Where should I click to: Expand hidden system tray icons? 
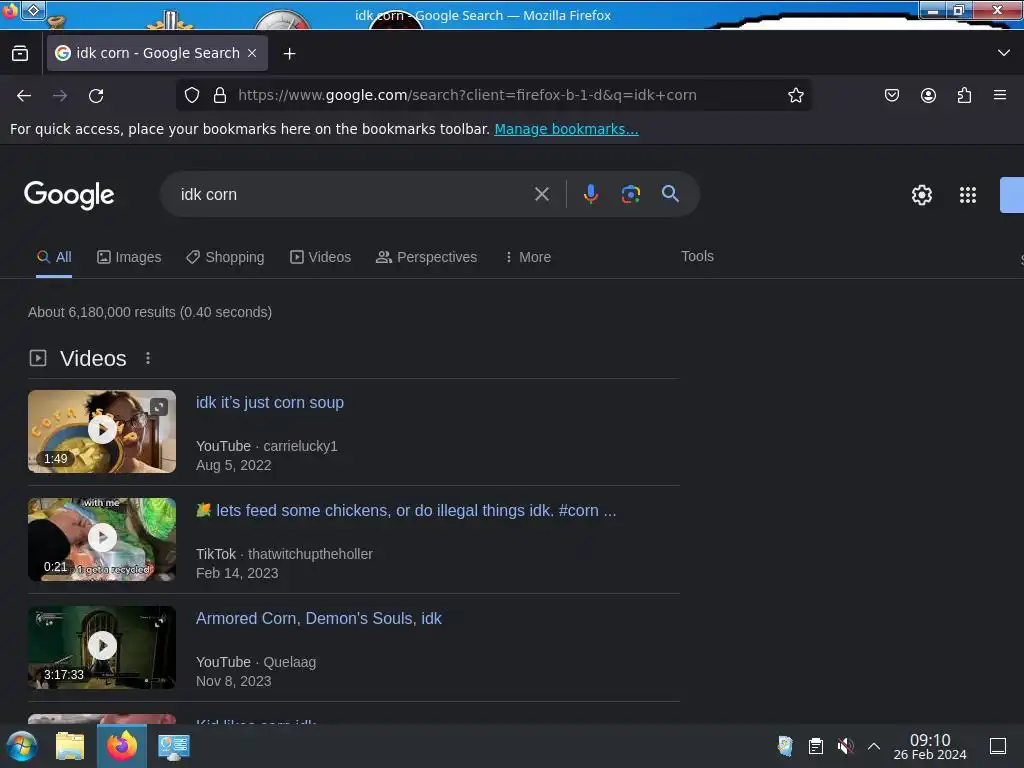pos(874,746)
